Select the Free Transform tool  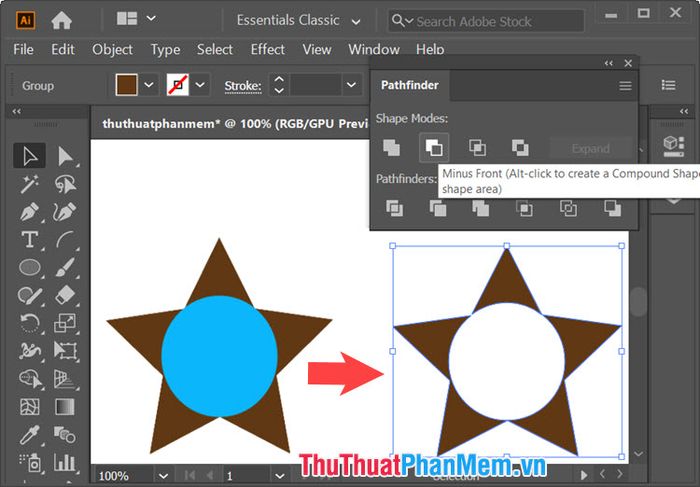pos(65,350)
